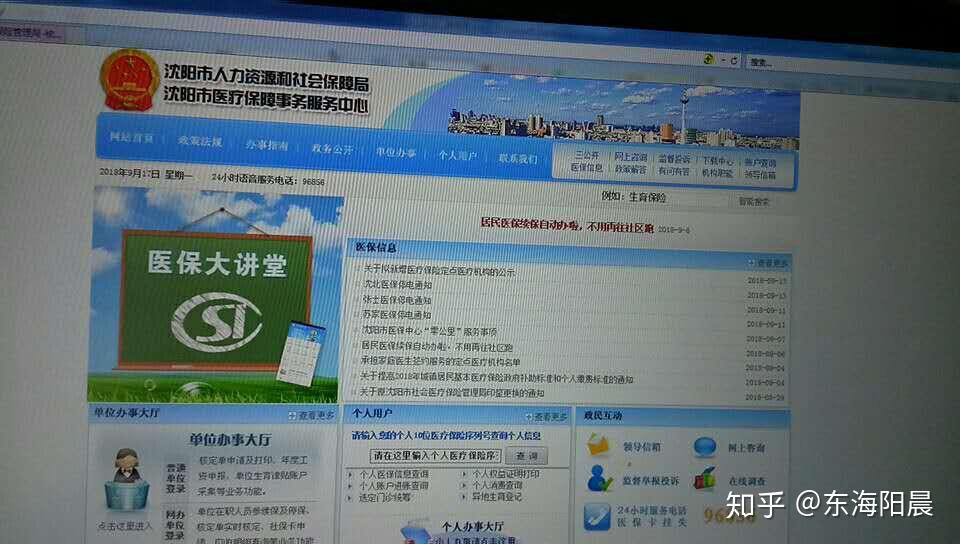This screenshot has width=960, height=544.
Task: Open the 沈北医保停电通知 notice
Action: (x=397, y=285)
